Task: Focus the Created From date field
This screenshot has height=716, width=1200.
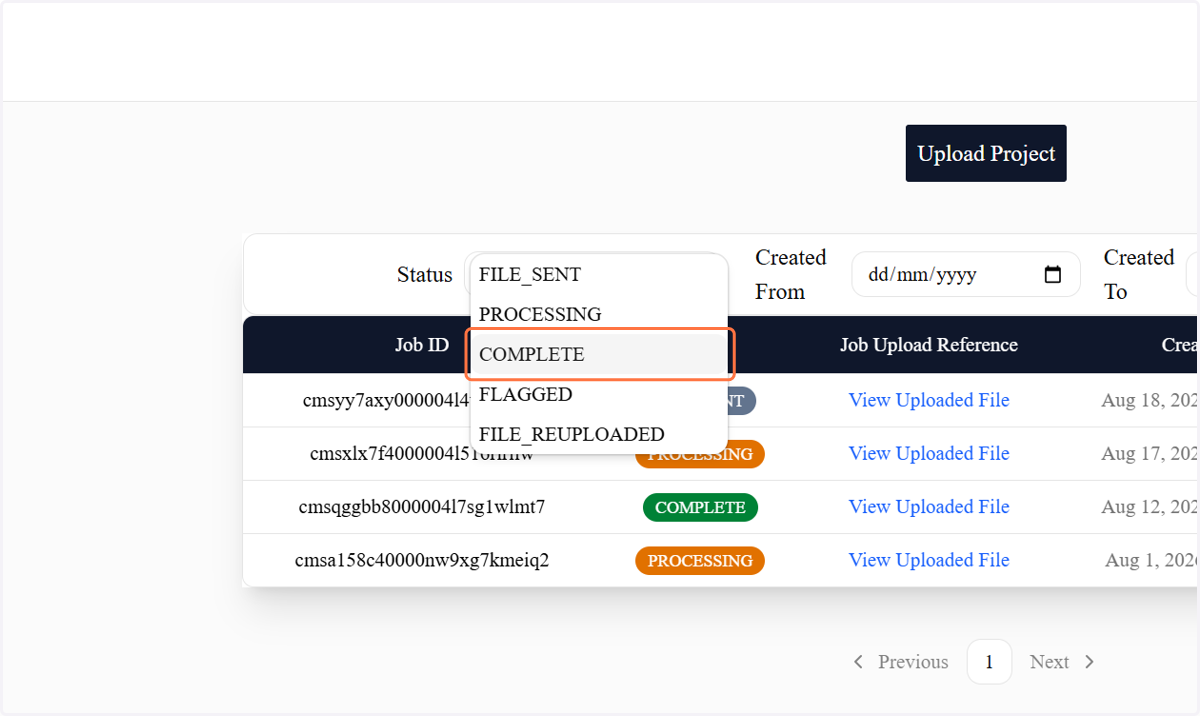Action: coord(966,274)
